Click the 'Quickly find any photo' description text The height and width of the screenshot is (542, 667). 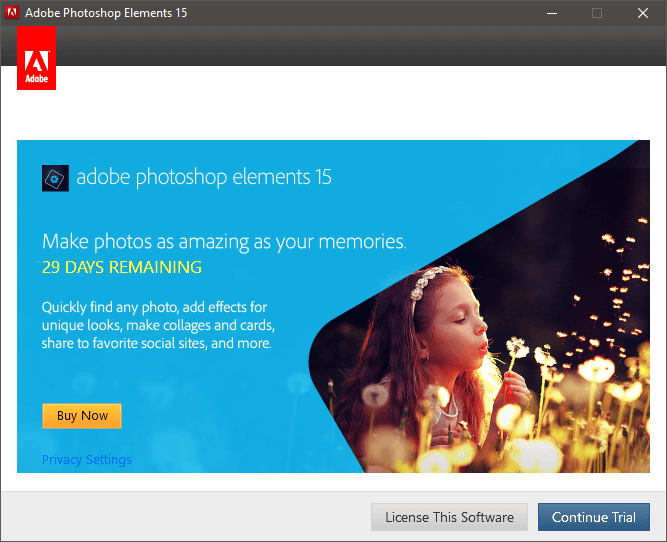(x=158, y=325)
